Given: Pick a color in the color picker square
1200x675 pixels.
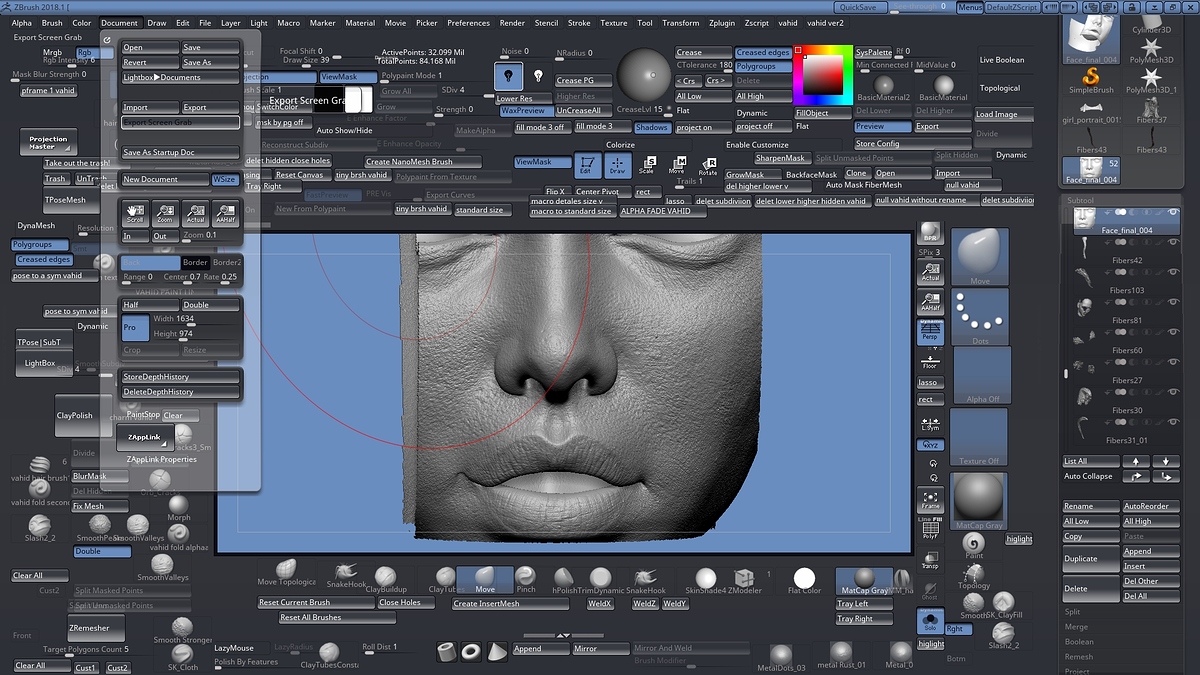Looking at the screenshot, I should coord(824,73).
